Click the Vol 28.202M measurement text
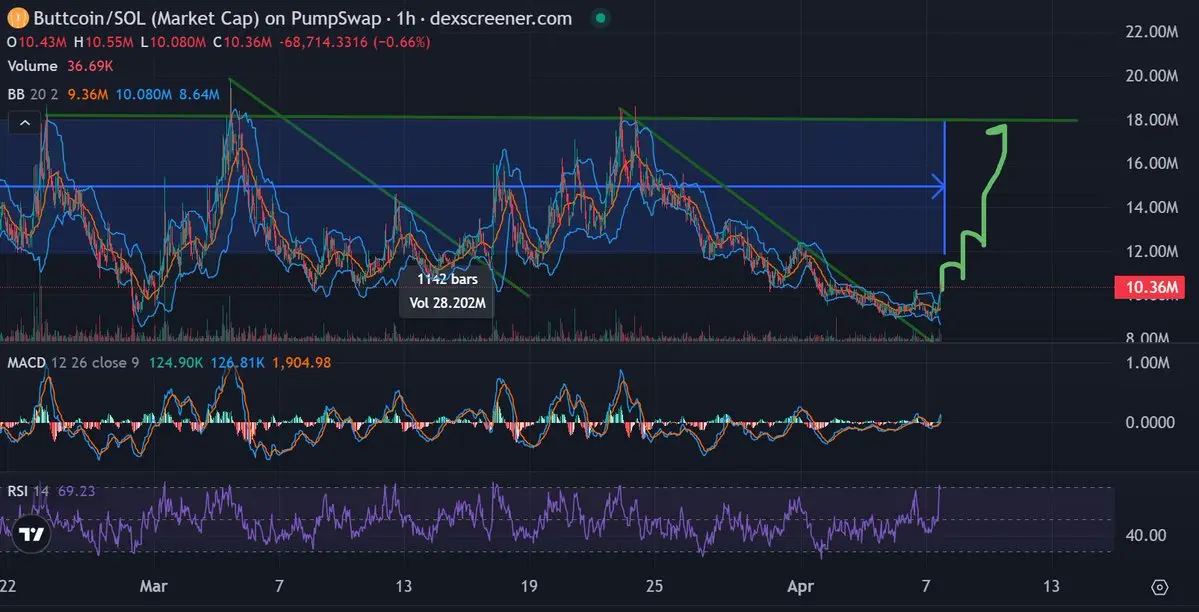This screenshot has width=1199, height=612. [x=447, y=302]
